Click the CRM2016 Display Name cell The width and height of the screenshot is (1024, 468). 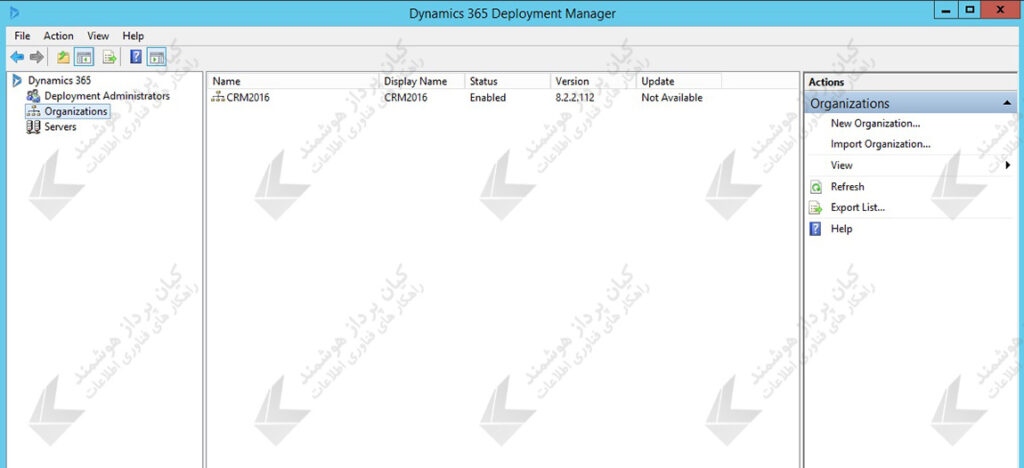[406, 98]
